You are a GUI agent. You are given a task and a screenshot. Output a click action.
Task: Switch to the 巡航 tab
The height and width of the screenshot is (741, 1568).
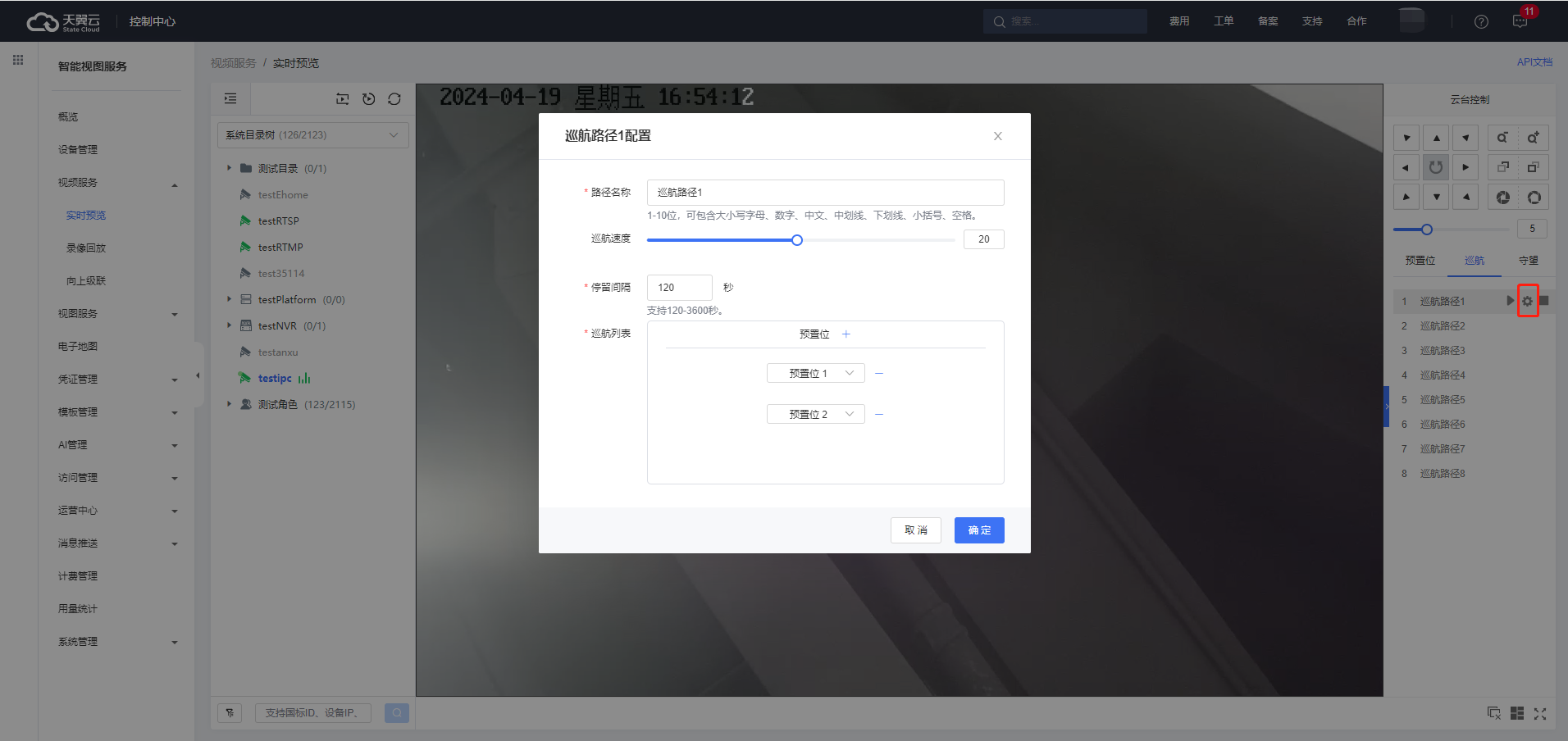[x=1475, y=261]
